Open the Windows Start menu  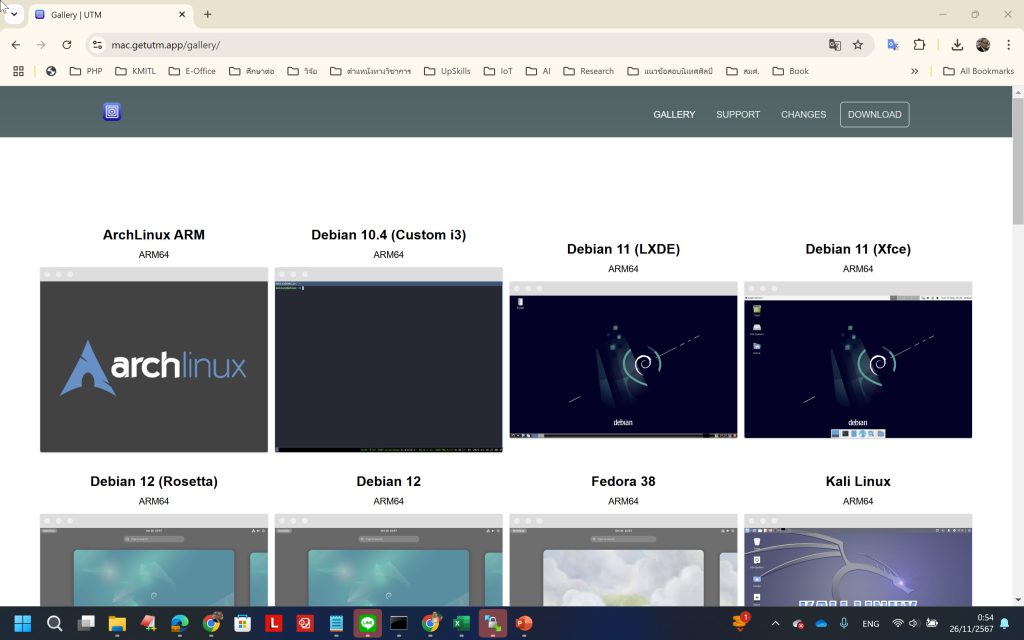tap(23, 623)
